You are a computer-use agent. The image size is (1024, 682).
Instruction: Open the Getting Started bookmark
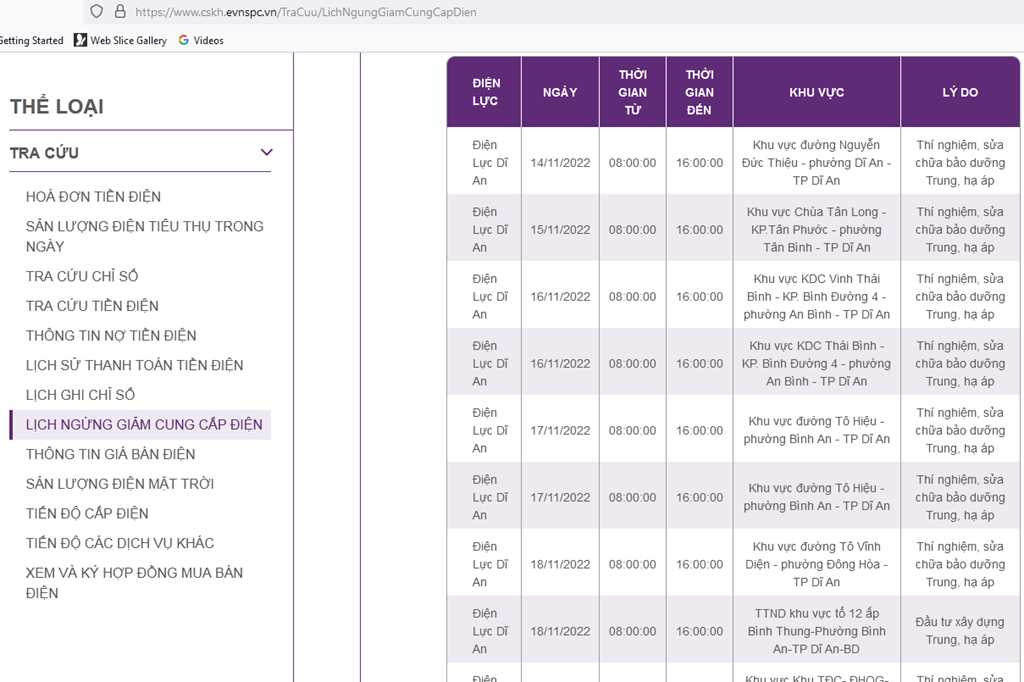coord(31,41)
